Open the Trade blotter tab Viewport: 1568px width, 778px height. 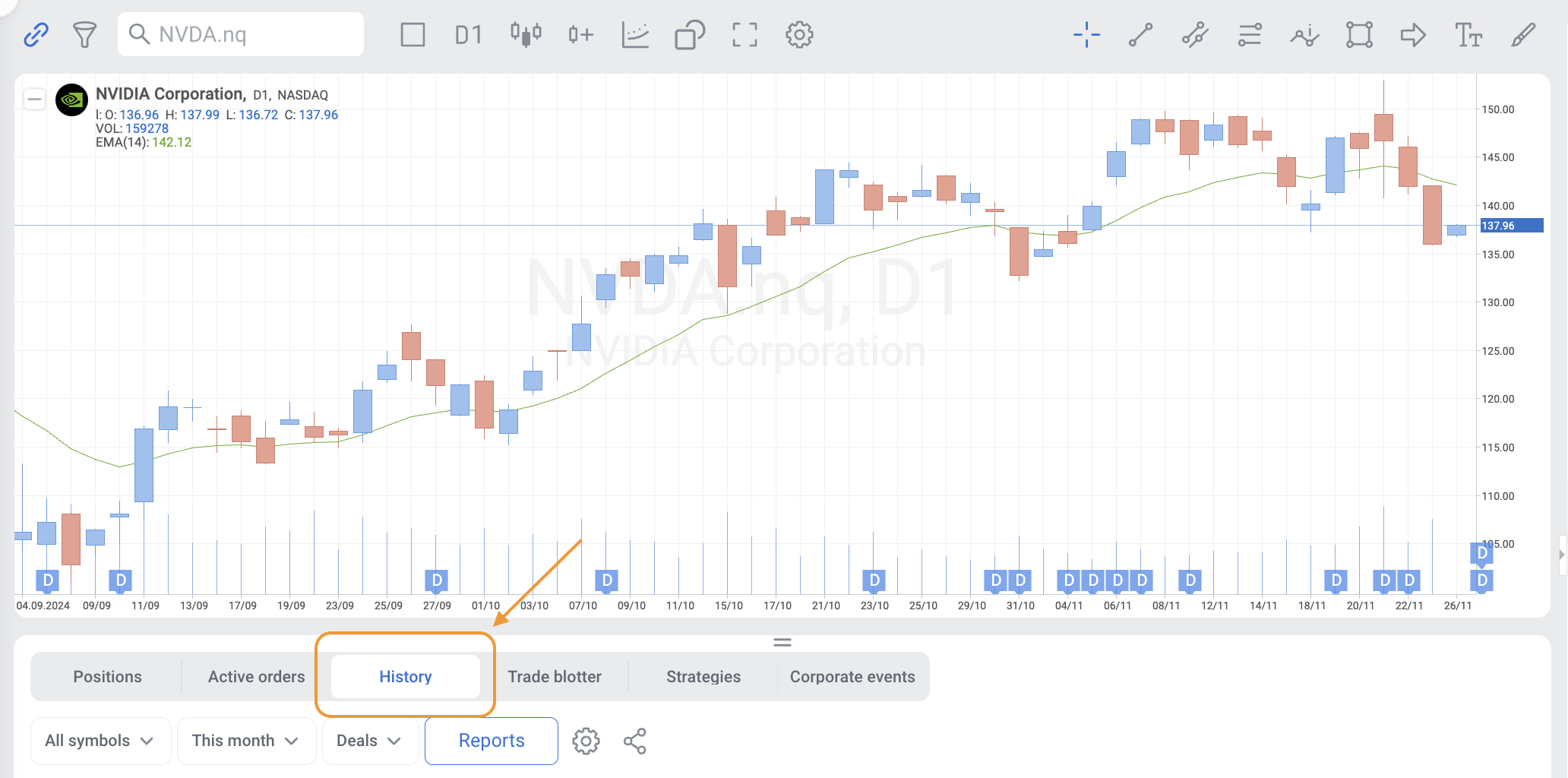point(555,676)
